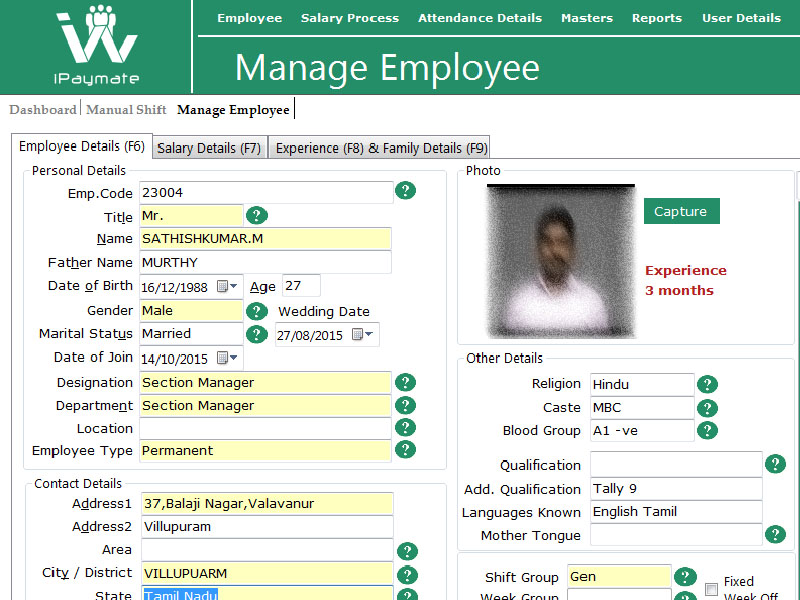Click the Father Name input field
This screenshot has width=800, height=600.
(x=264, y=262)
